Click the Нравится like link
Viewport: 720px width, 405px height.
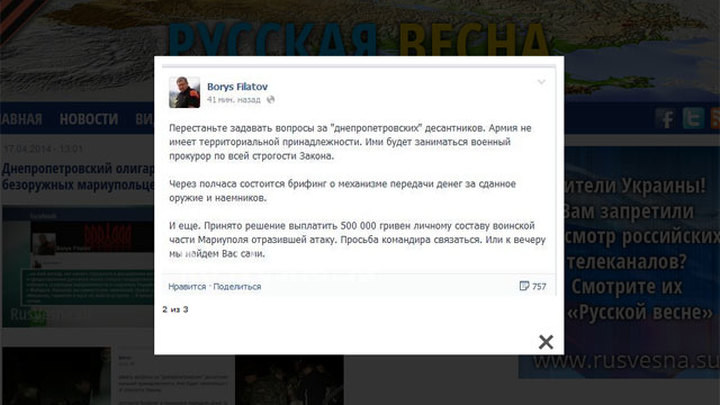point(187,287)
